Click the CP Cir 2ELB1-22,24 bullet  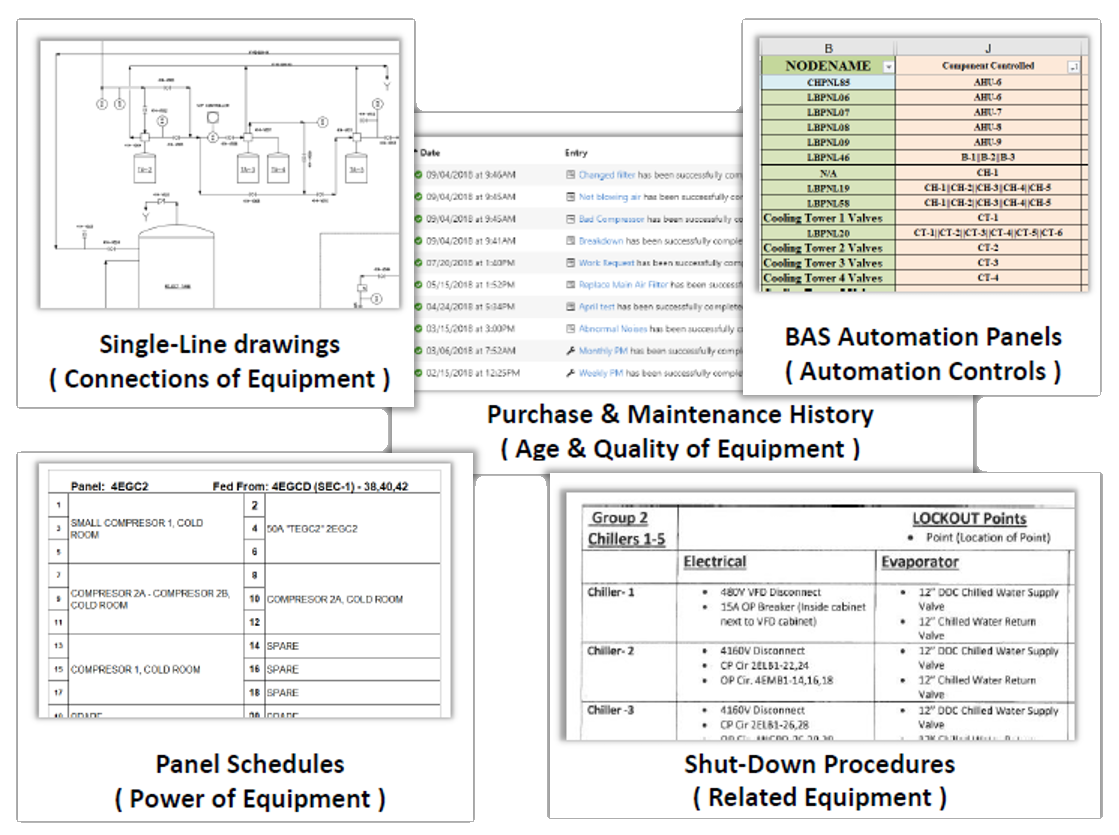[764, 666]
